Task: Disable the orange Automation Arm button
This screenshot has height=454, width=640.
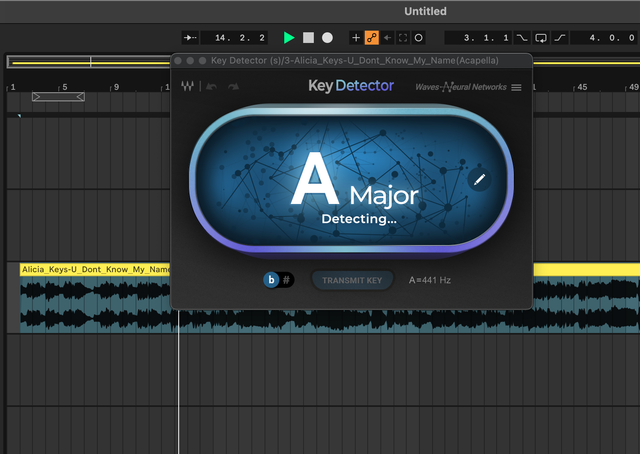Action: point(371,38)
